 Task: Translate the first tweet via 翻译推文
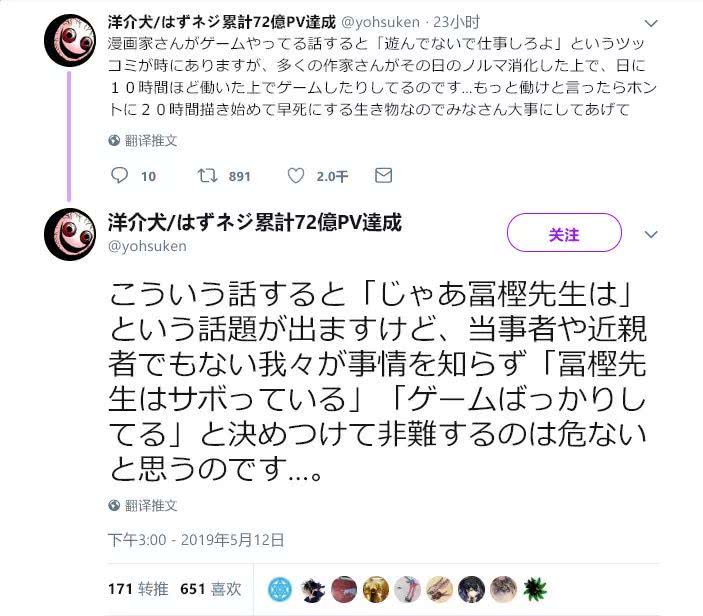pos(151,141)
